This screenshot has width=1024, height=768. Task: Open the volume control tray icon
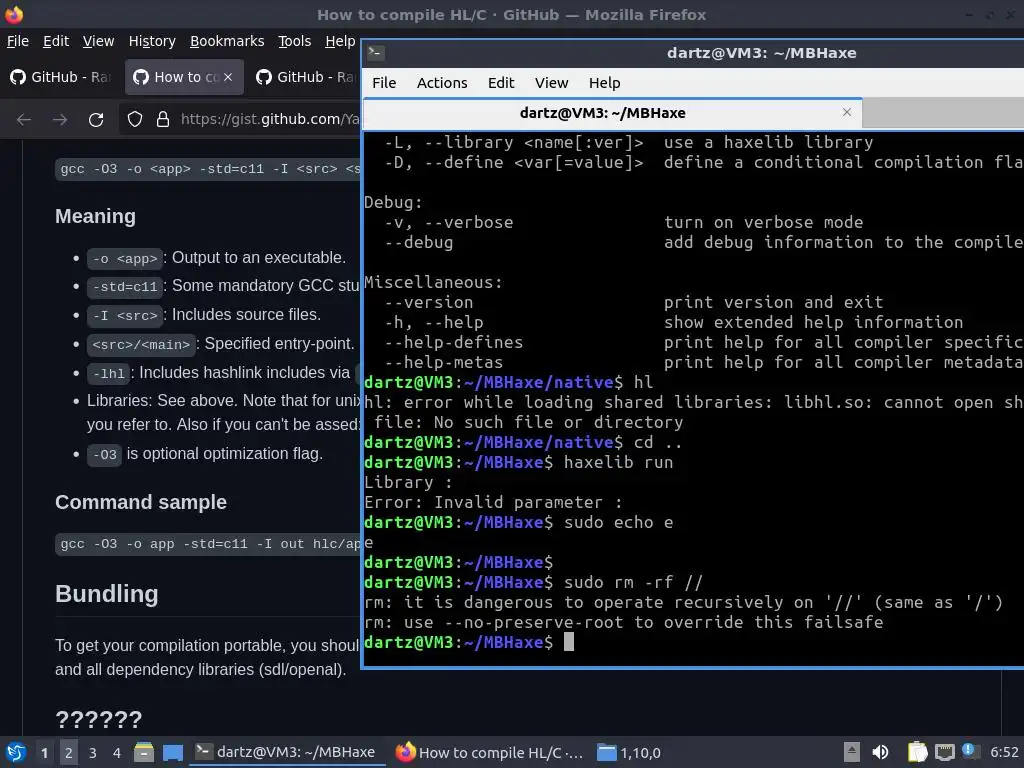(880, 752)
